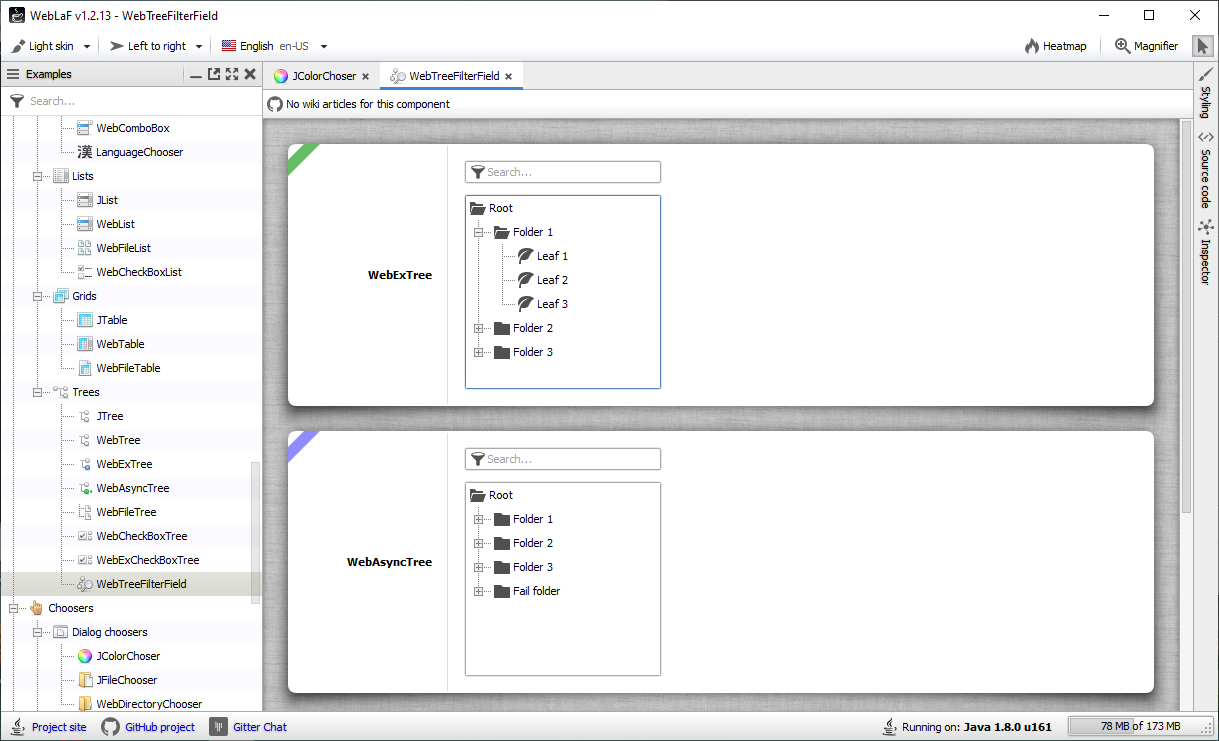Maximize the Examples panel
The image size is (1219, 741).
click(232, 74)
